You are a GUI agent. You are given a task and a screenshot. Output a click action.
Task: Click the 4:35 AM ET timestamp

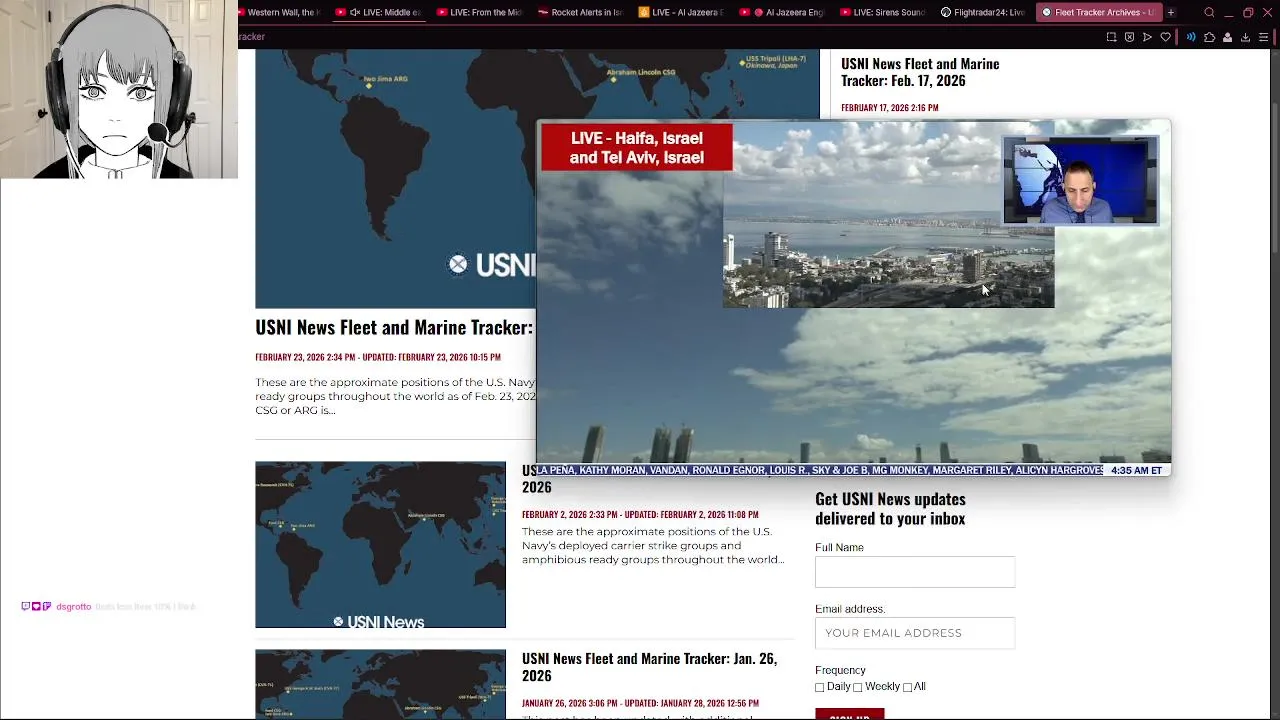[x=1136, y=470]
